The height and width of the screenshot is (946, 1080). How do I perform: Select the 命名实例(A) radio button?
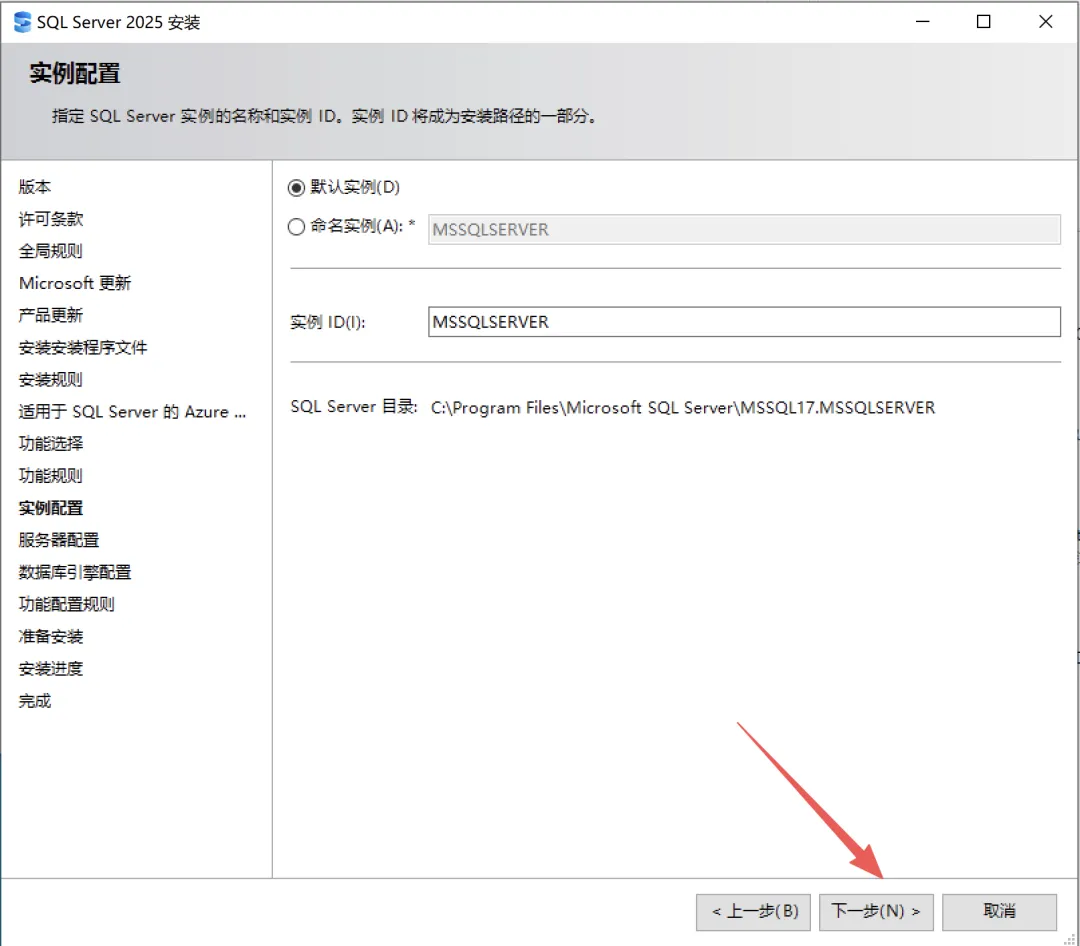(x=296, y=227)
